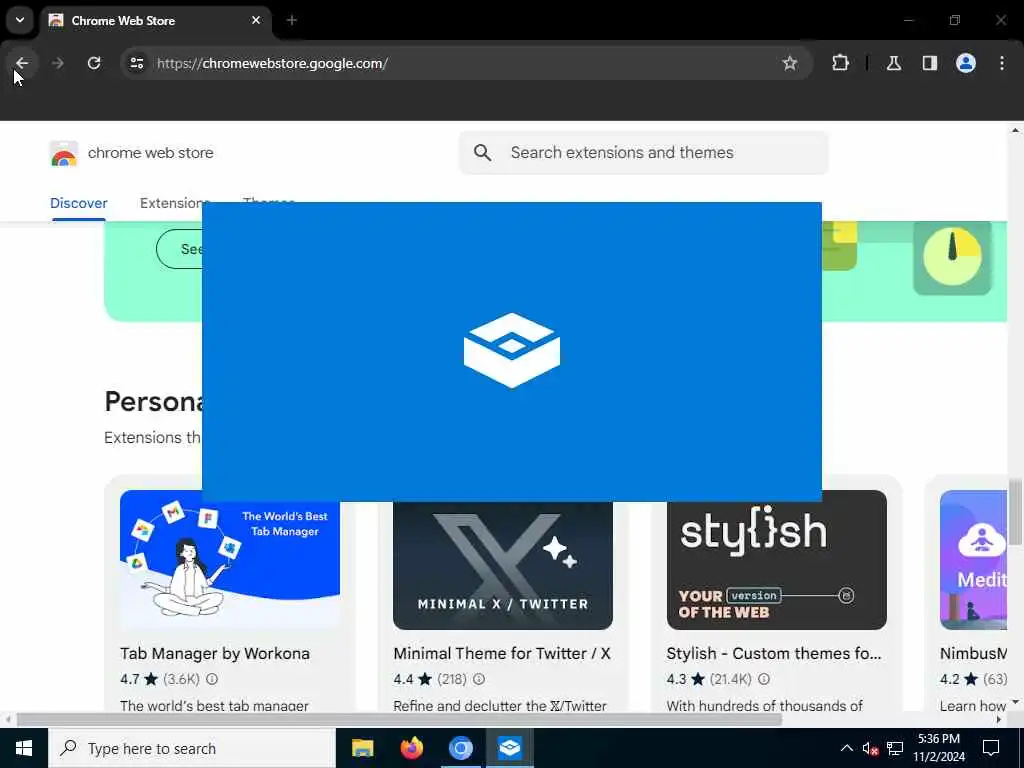Click the Windows Sandbox taskbar icon
This screenshot has width=1024, height=768.
509,748
